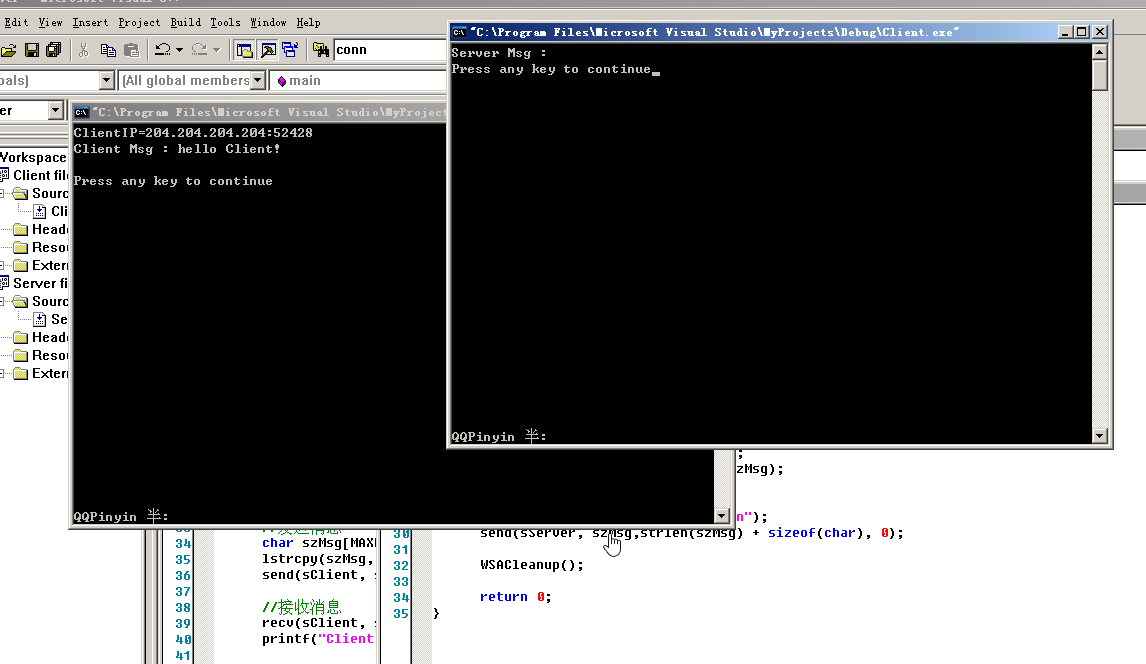Select the Client source file icon in tree

[x=40, y=211]
